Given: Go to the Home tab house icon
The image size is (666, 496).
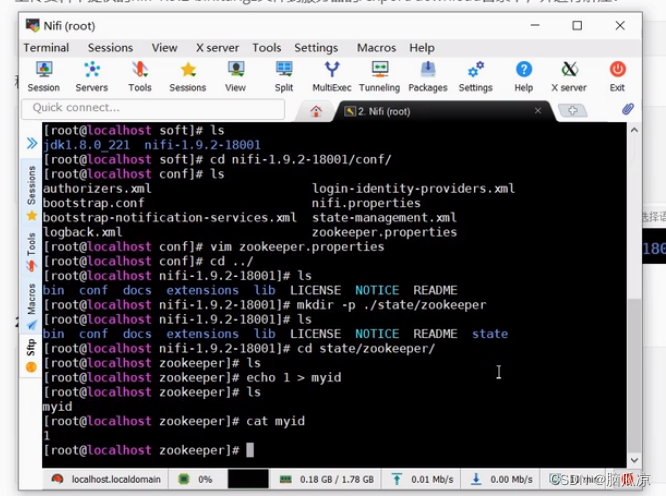Looking at the screenshot, I should pos(316,111).
